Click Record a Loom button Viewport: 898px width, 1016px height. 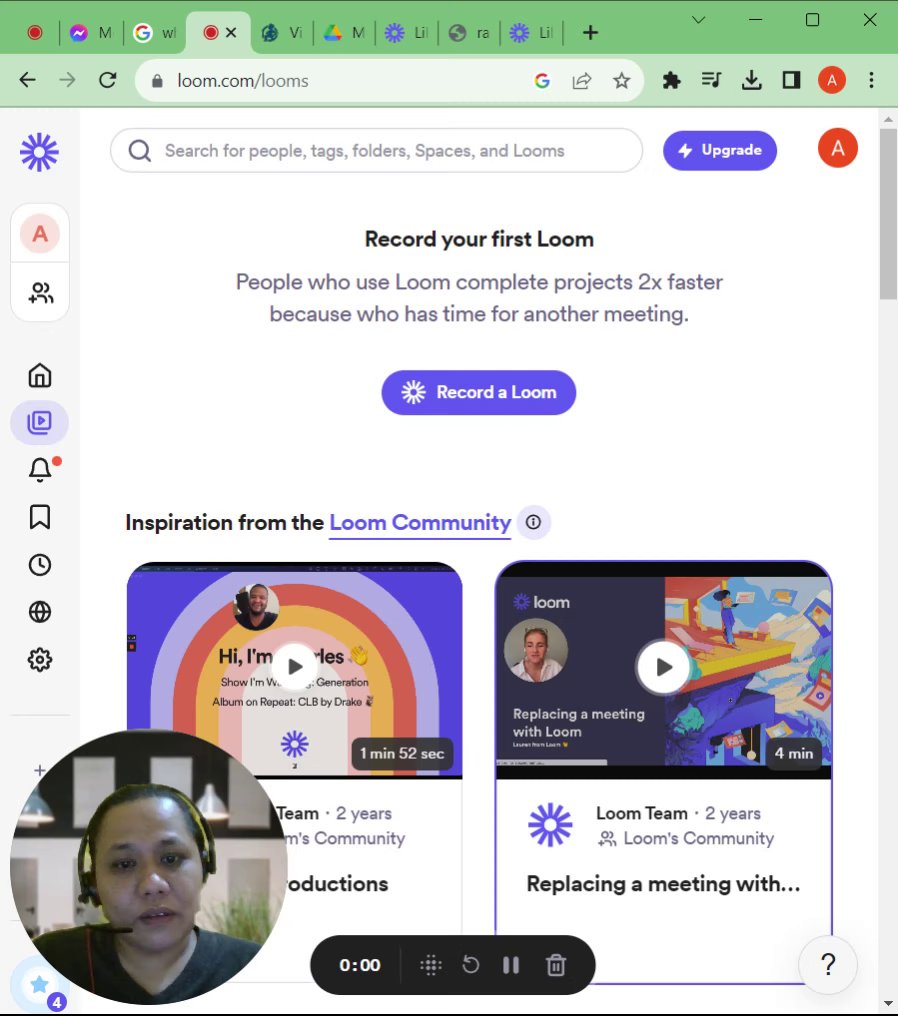478,392
